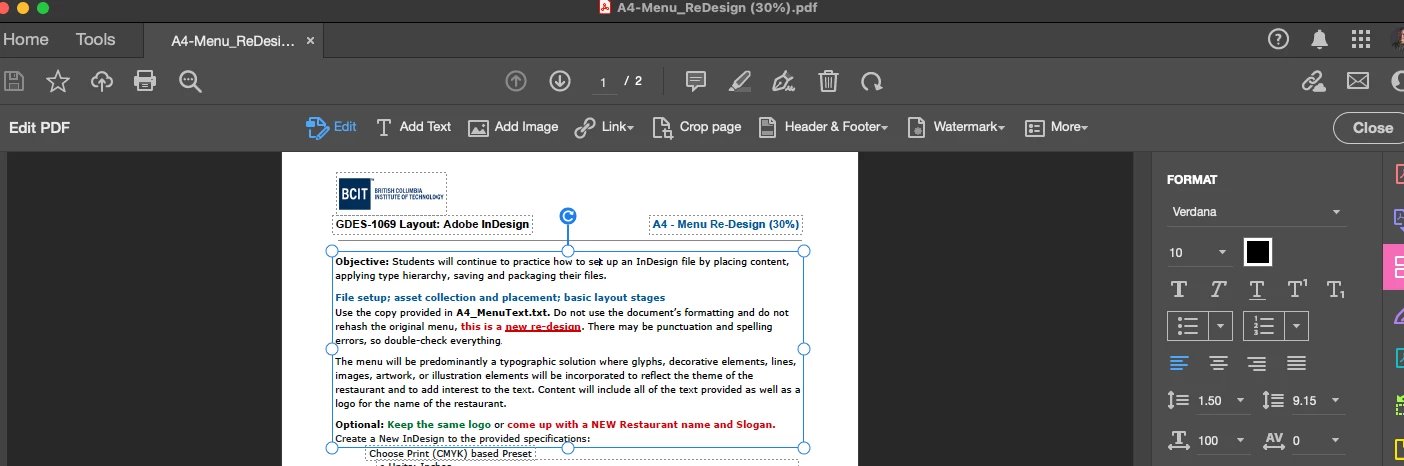Select the 'A4 - Menu Re-Design (30%)' heading
The image size is (1404, 466).
(x=725, y=225)
